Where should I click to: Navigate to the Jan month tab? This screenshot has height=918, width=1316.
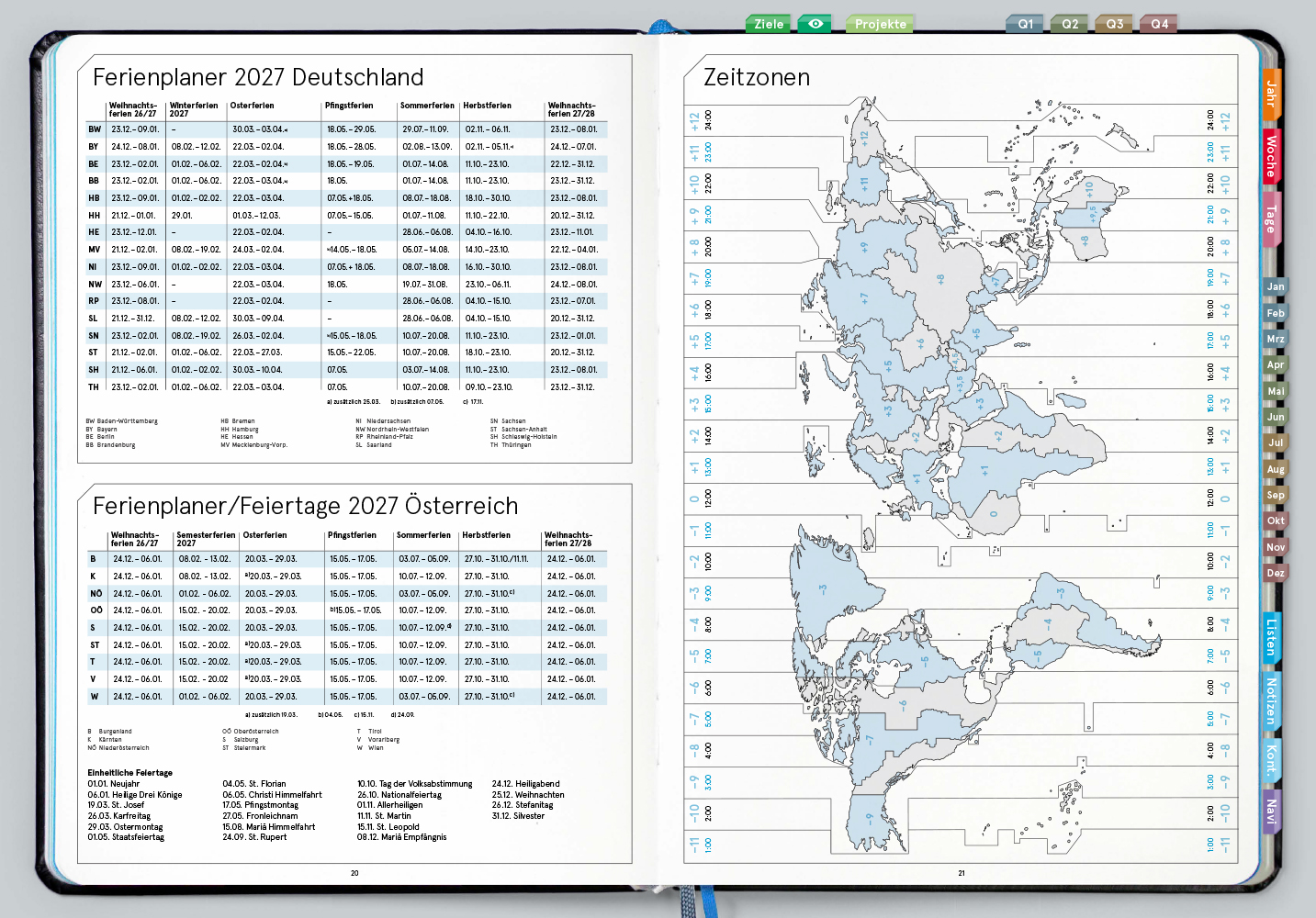(x=1276, y=286)
